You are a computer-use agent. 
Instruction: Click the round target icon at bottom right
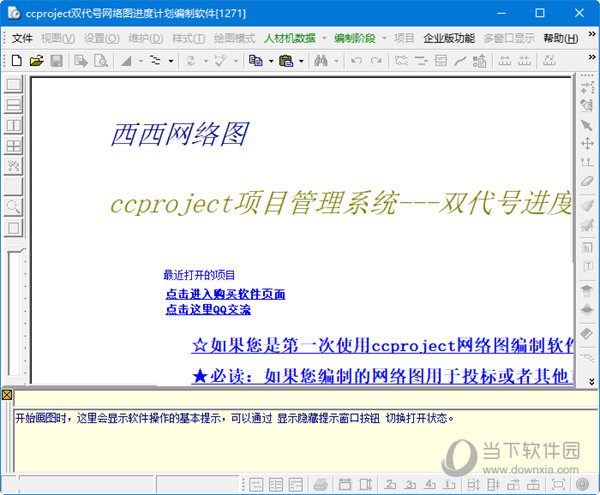[x=582, y=484]
